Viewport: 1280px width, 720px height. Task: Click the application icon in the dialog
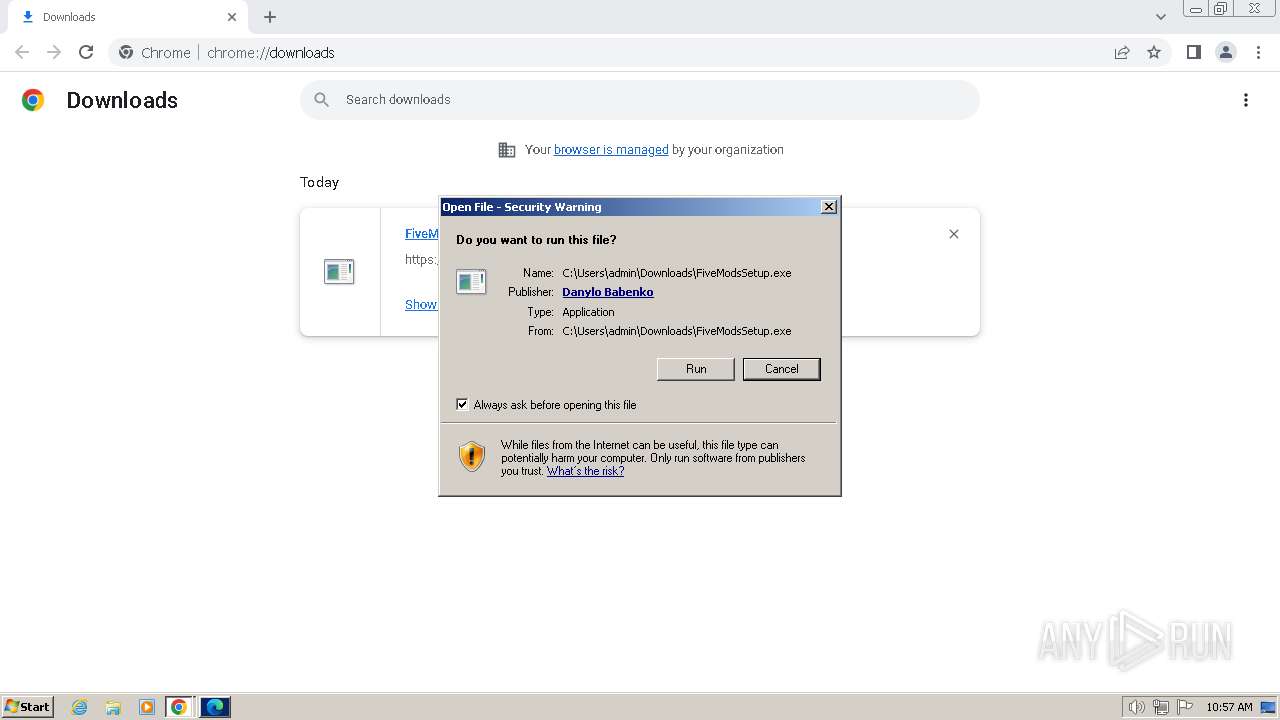[x=471, y=282]
